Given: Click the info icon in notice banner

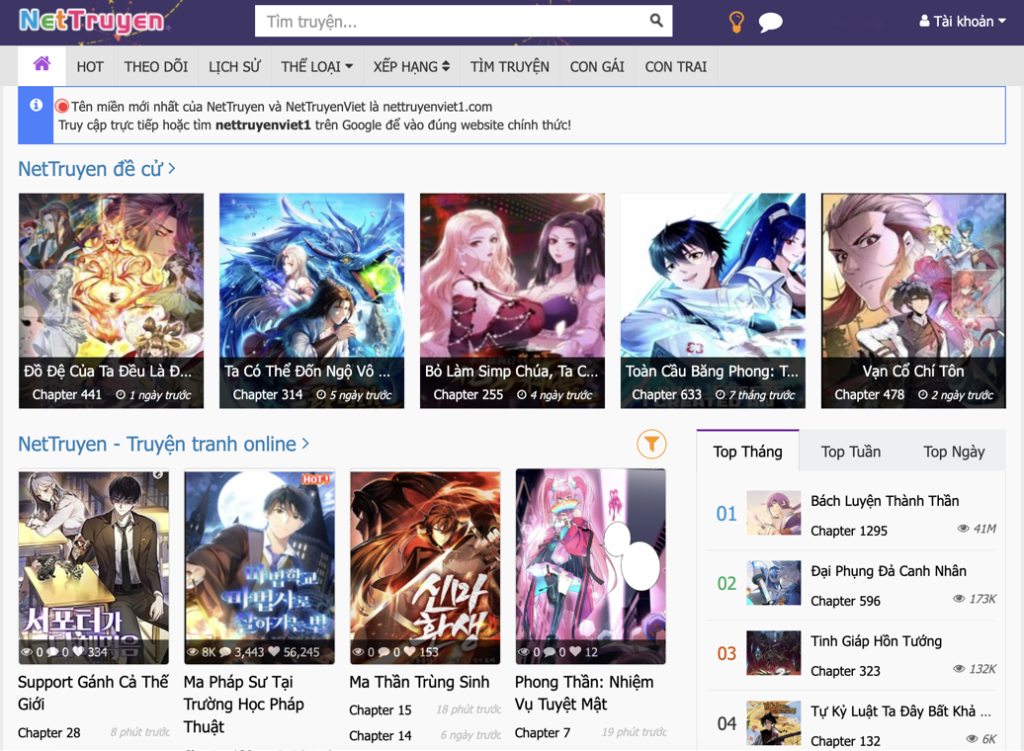Looking at the screenshot, I should point(36,105).
